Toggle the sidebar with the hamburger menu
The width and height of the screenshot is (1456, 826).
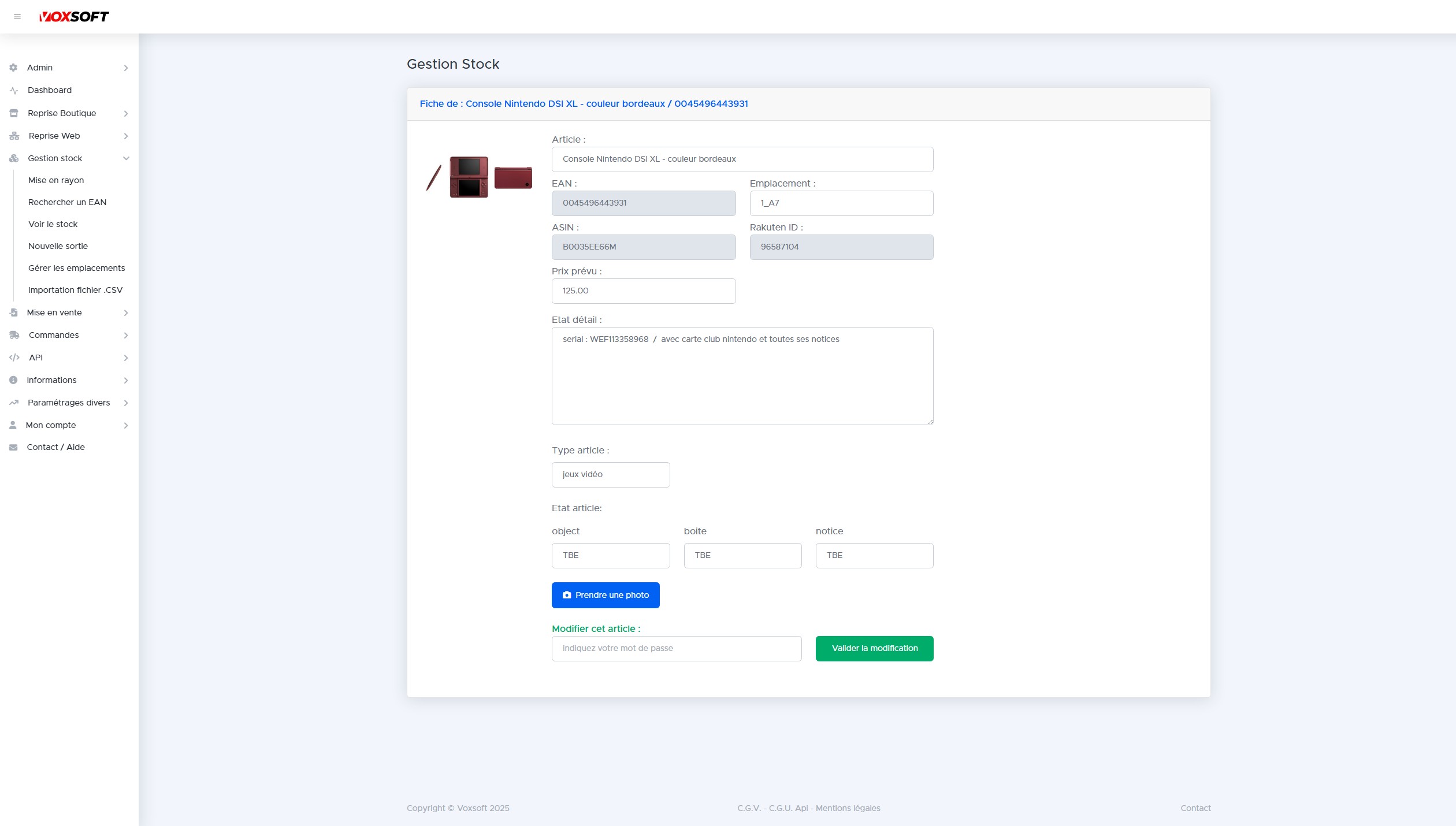pyautogui.click(x=18, y=17)
